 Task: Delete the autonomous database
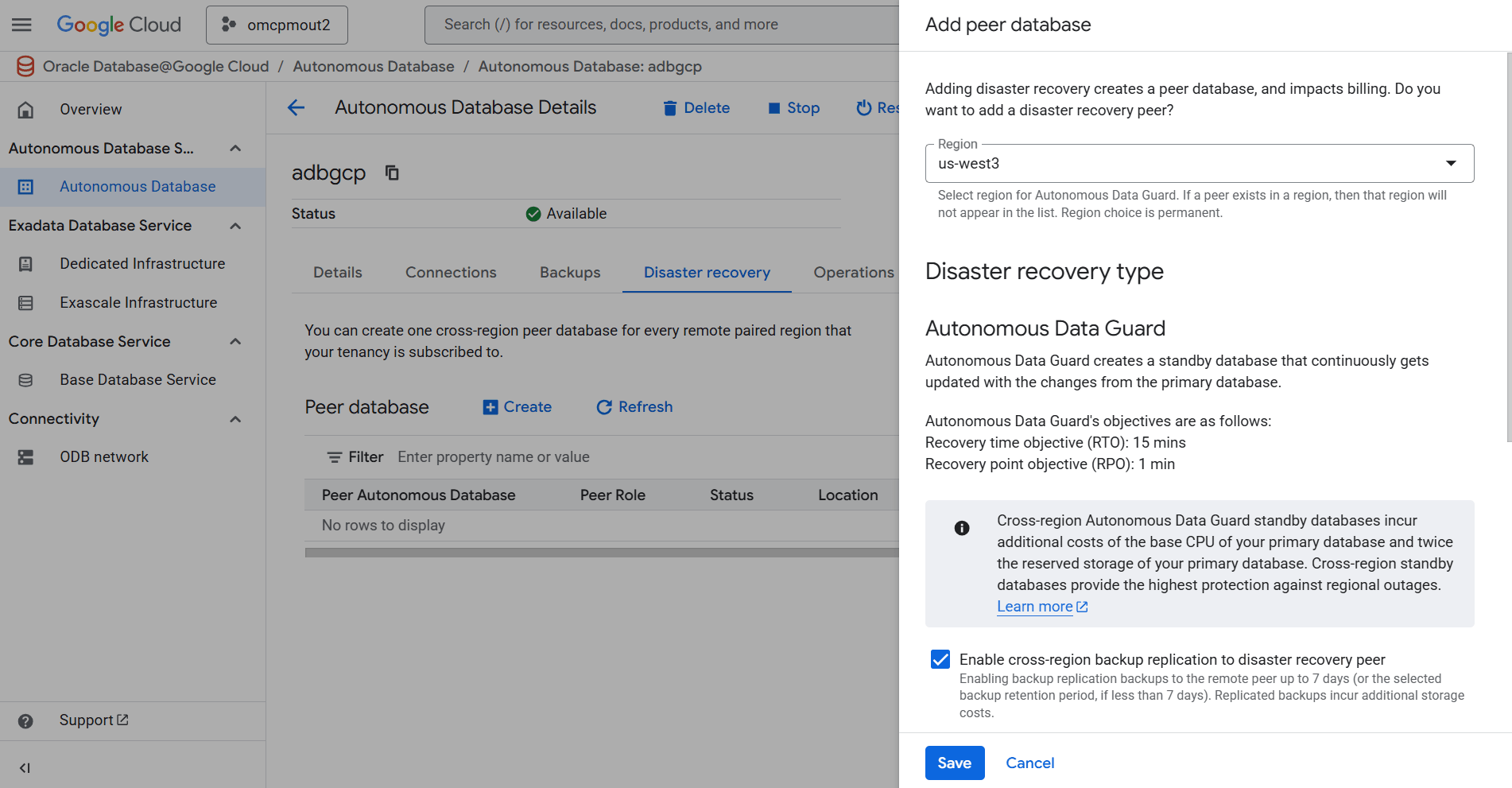[696, 107]
